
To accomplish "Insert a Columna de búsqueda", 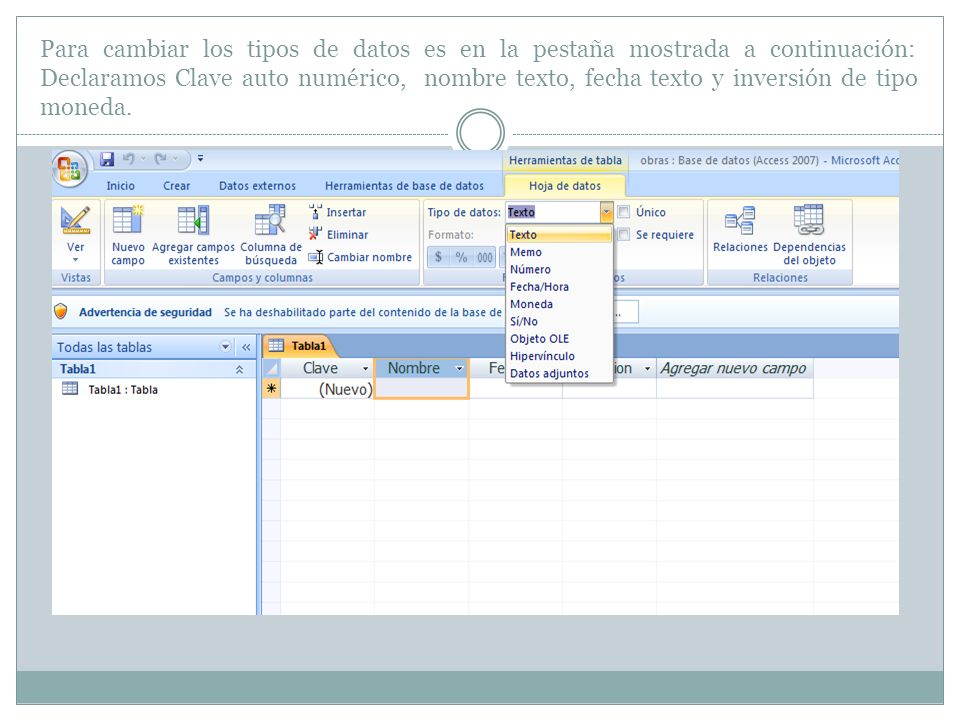I will pyautogui.click(x=271, y=236).
